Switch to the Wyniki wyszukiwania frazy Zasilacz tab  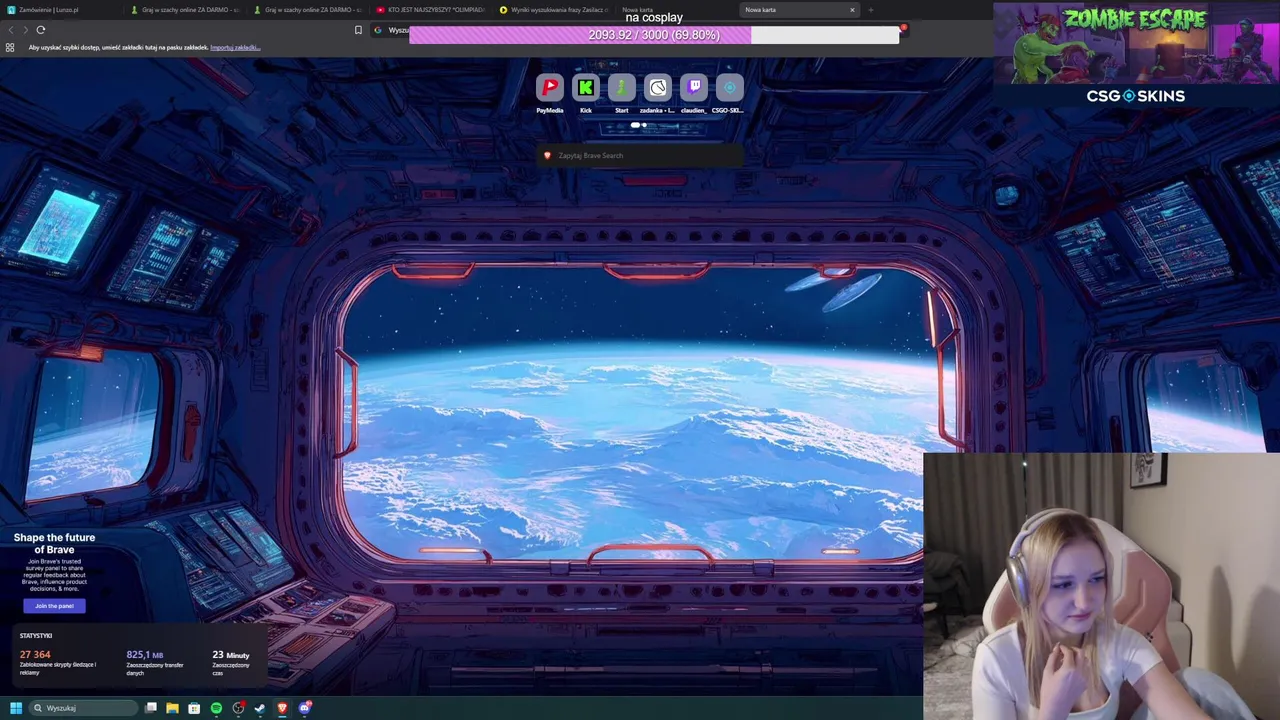(x=553, y=10)
